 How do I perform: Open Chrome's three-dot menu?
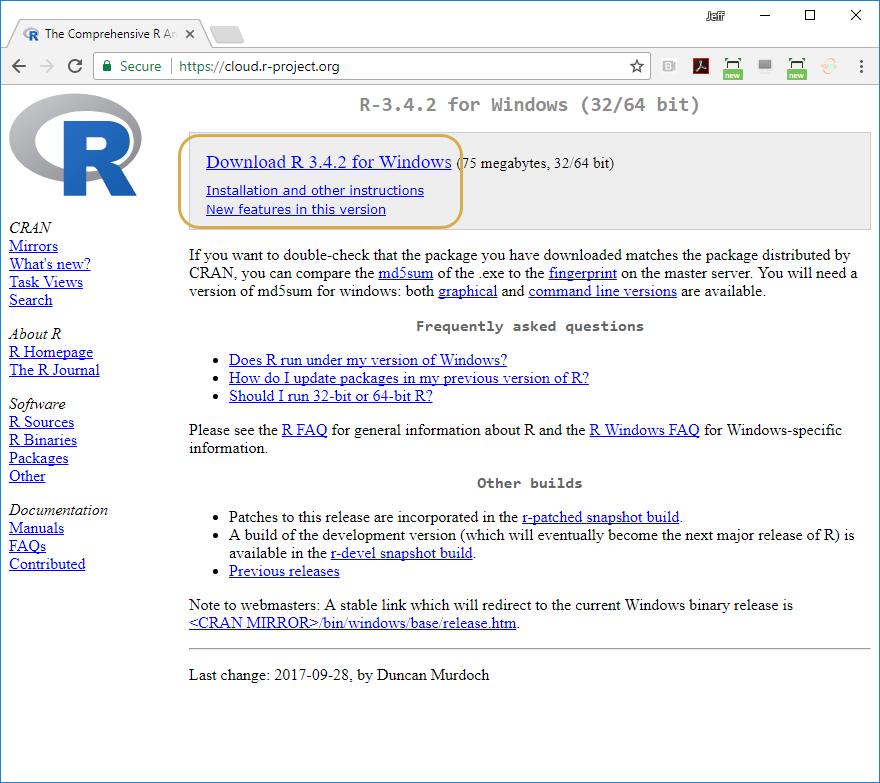(861, 66)
